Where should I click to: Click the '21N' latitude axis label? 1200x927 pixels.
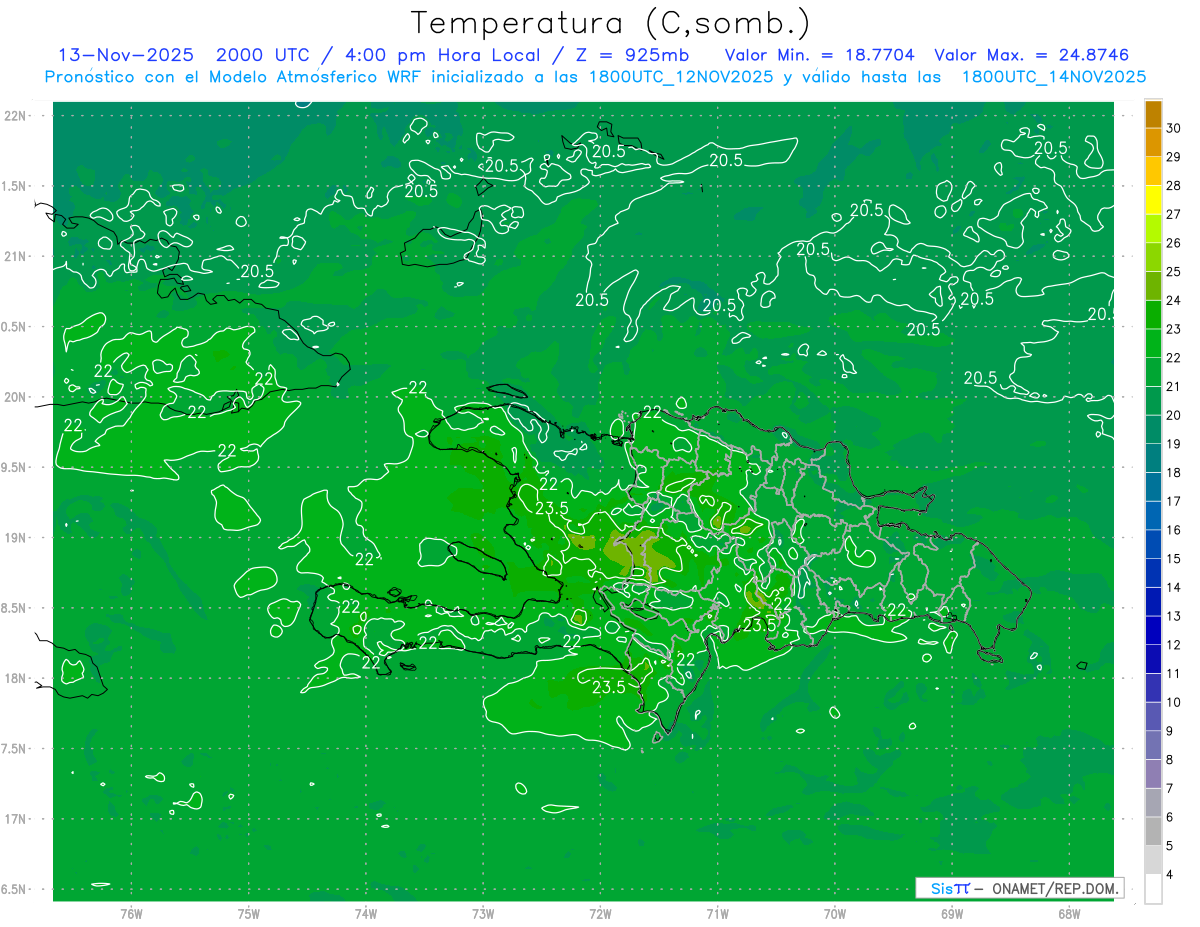pyautogui.click(x=16, y=256)
